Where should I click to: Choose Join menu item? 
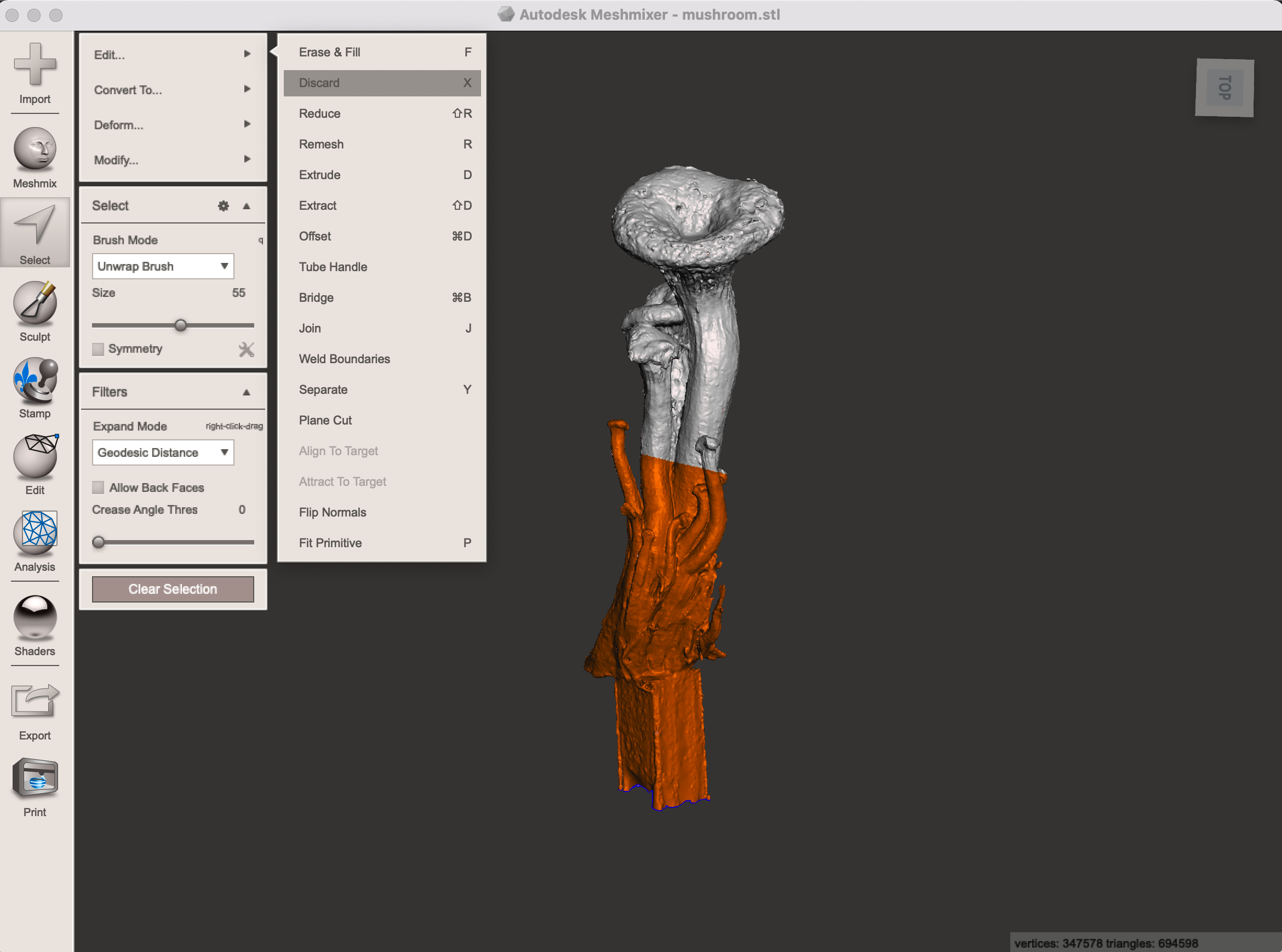coord(382,328)
